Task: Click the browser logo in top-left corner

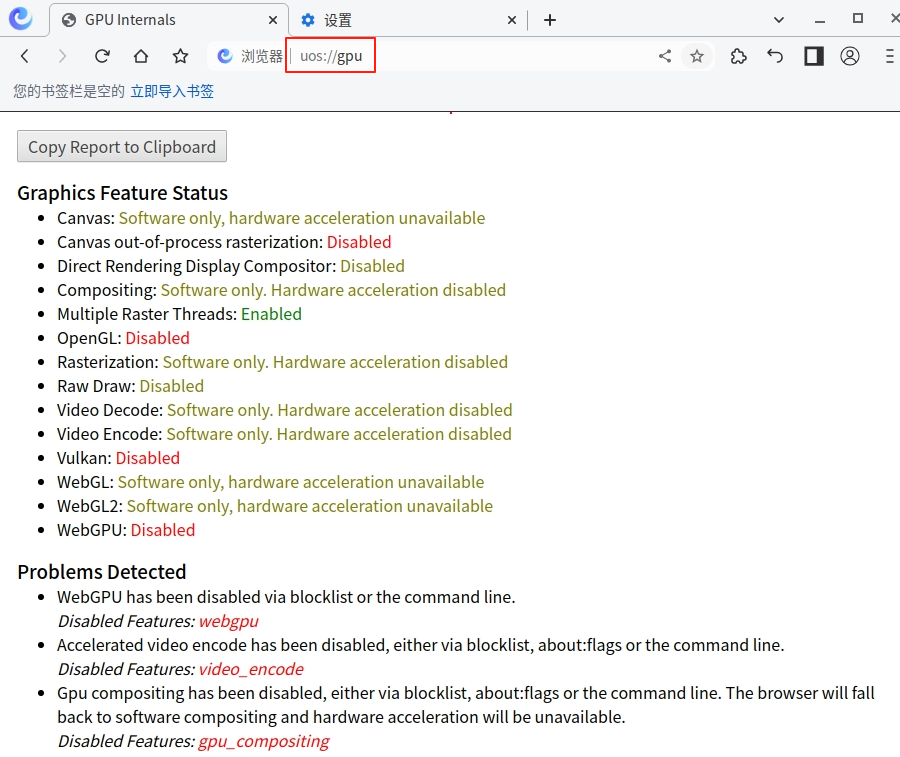Action: pos(20,20)
